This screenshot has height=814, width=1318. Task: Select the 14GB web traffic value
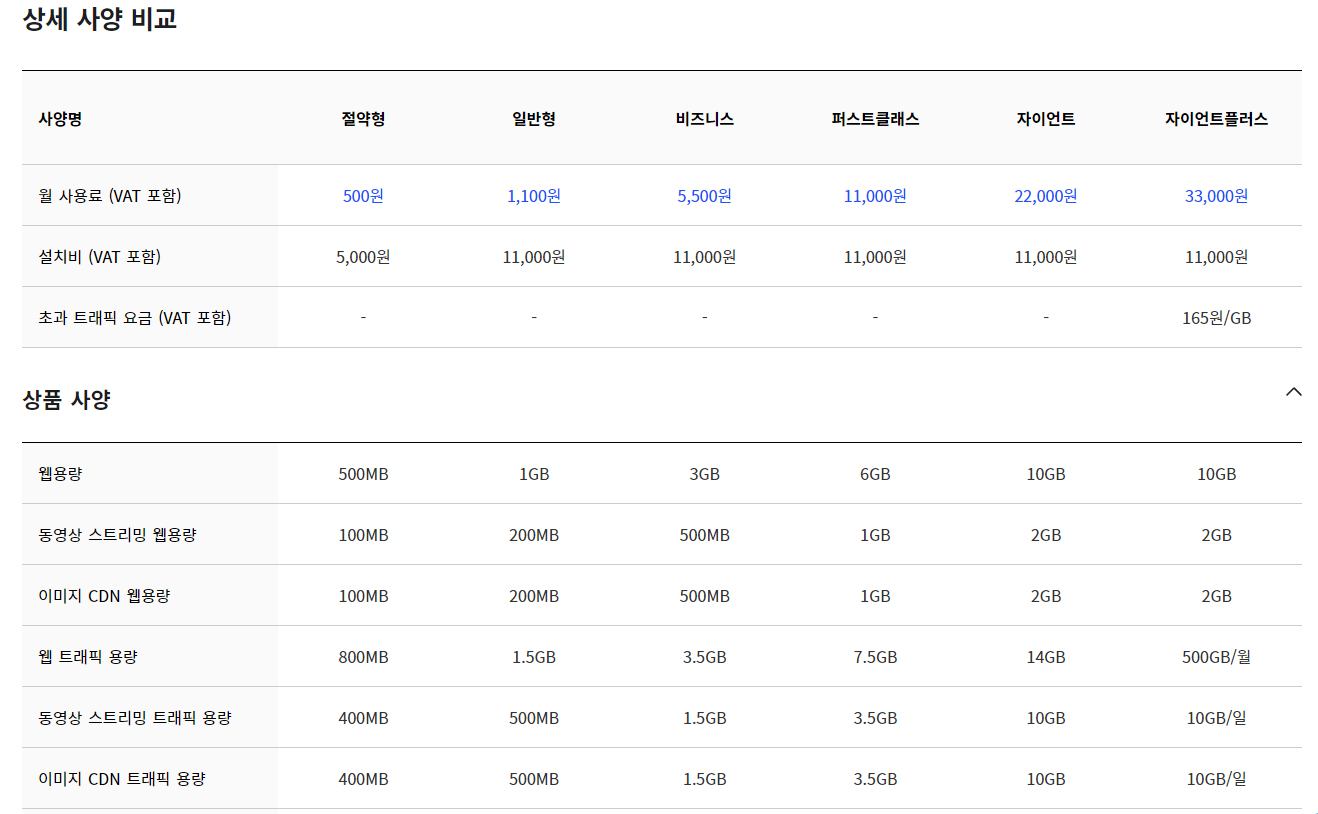pyautogui.click(x=1046, y=657)
